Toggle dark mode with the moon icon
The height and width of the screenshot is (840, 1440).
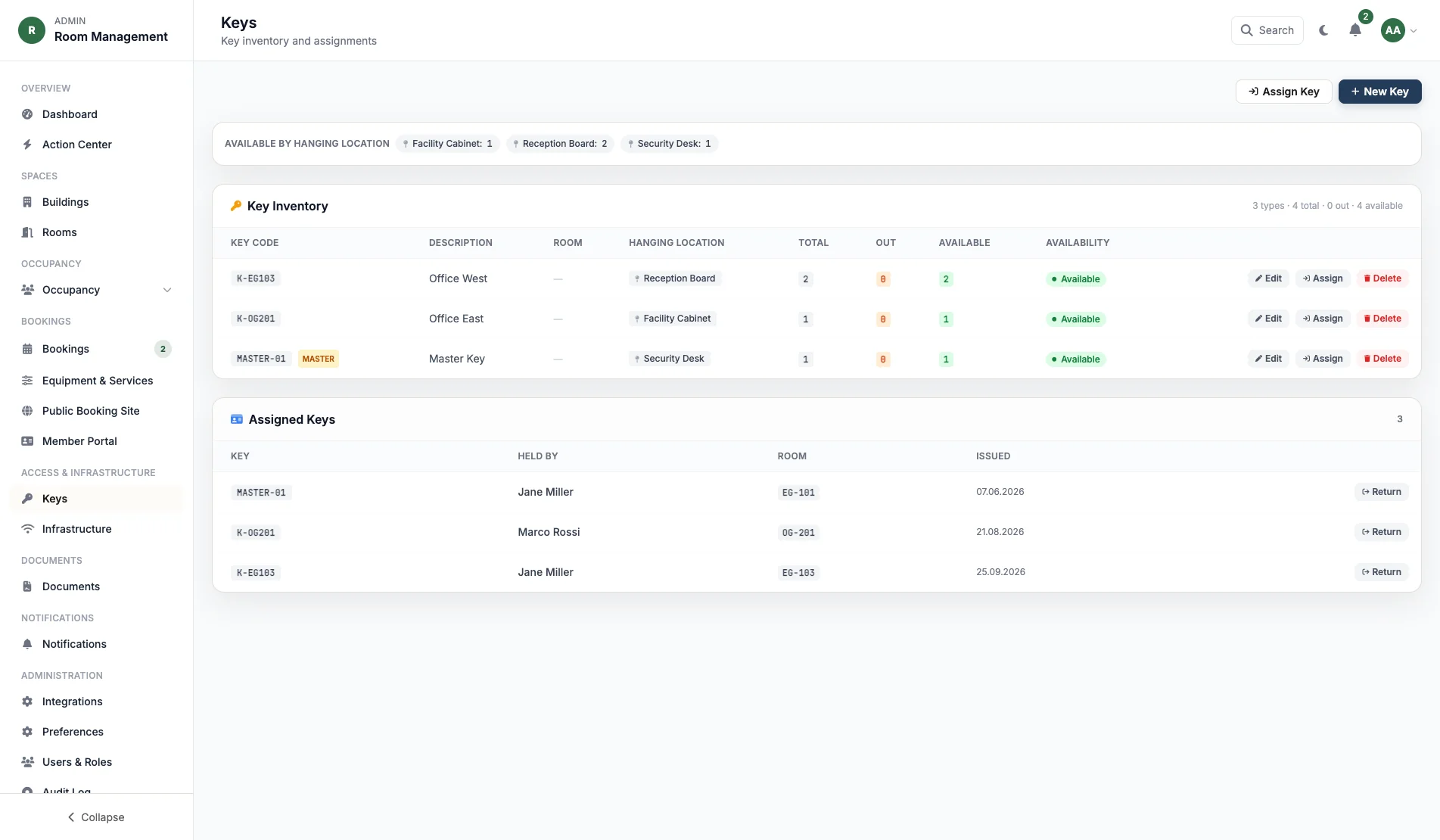1323,30
